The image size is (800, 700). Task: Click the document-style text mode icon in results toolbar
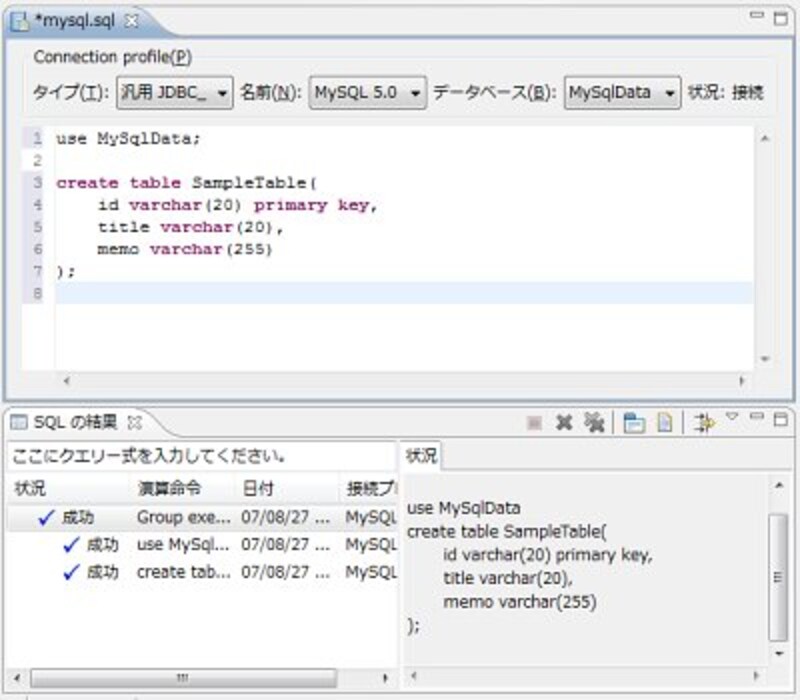click(664, 423)
